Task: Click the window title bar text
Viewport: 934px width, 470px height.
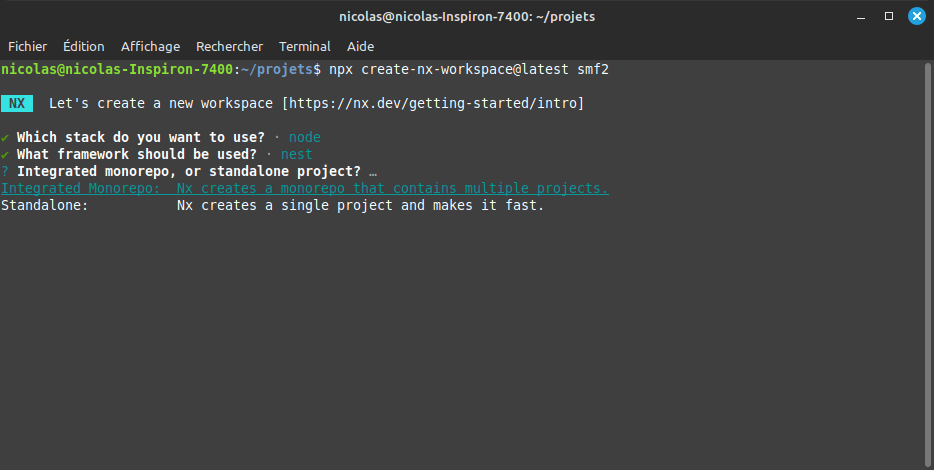Action: pos(466,16)
